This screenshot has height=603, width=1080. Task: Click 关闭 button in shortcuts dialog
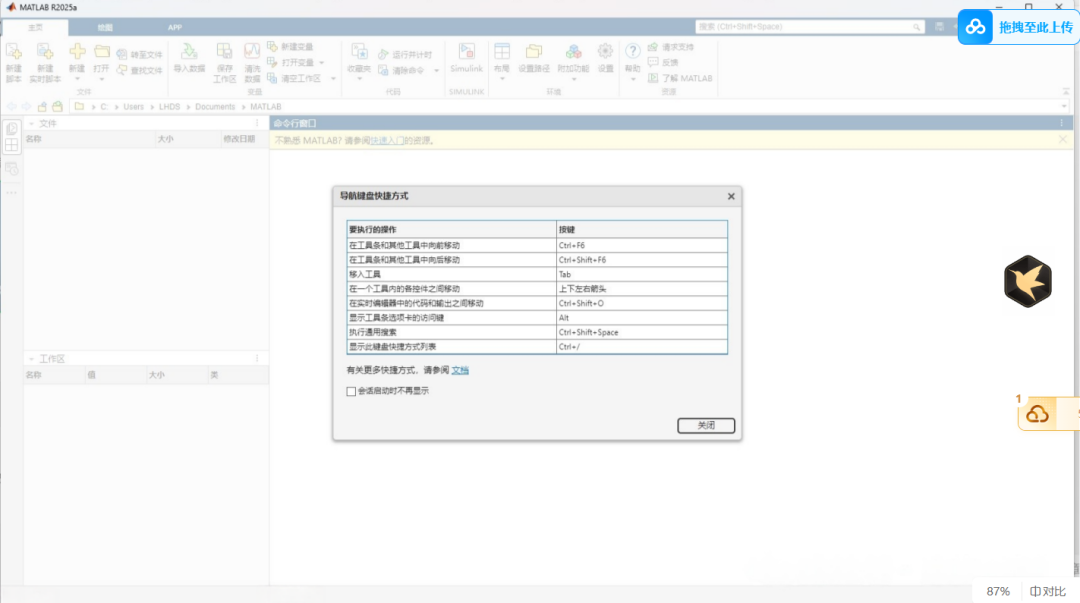[706, 426]
